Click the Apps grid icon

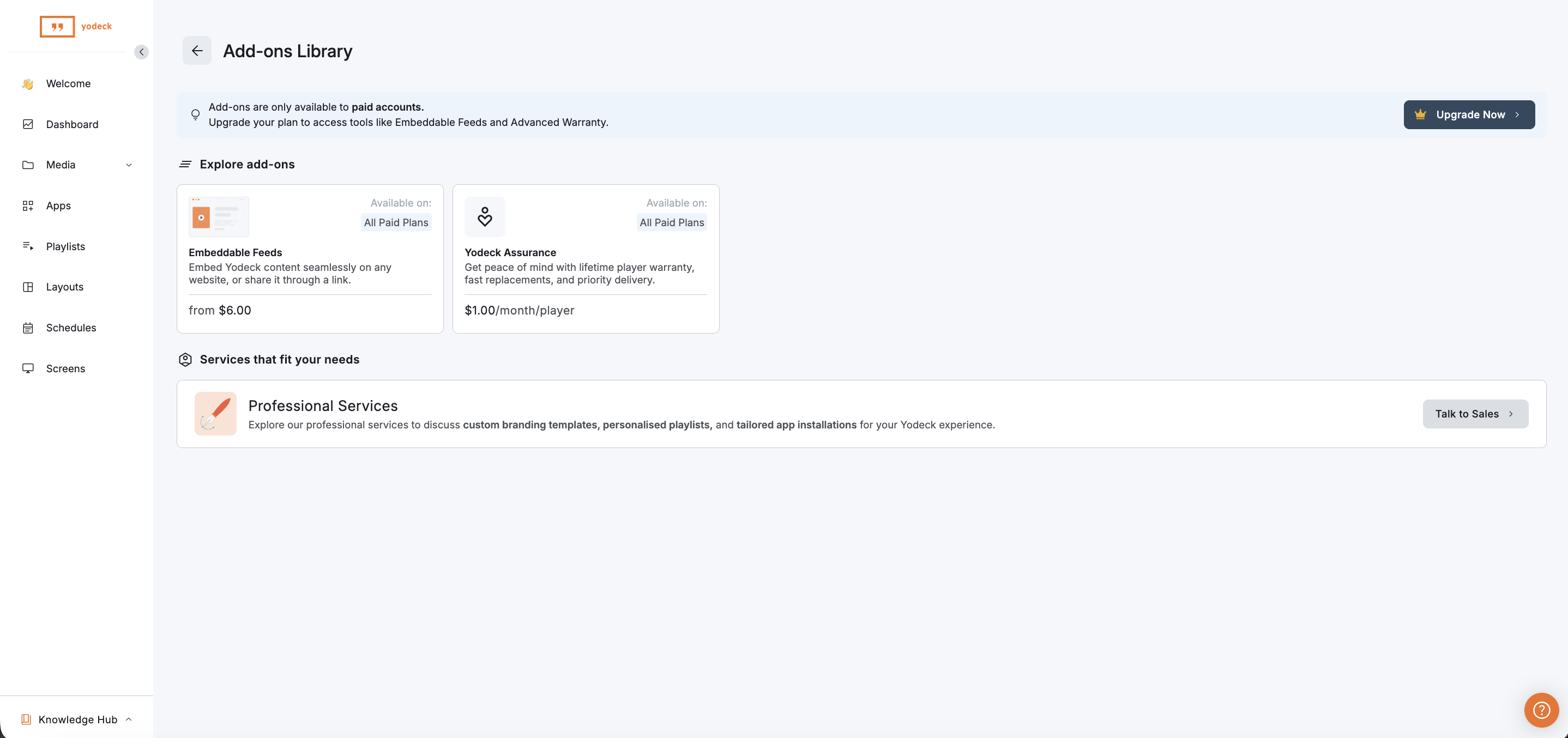coord(28,205)
